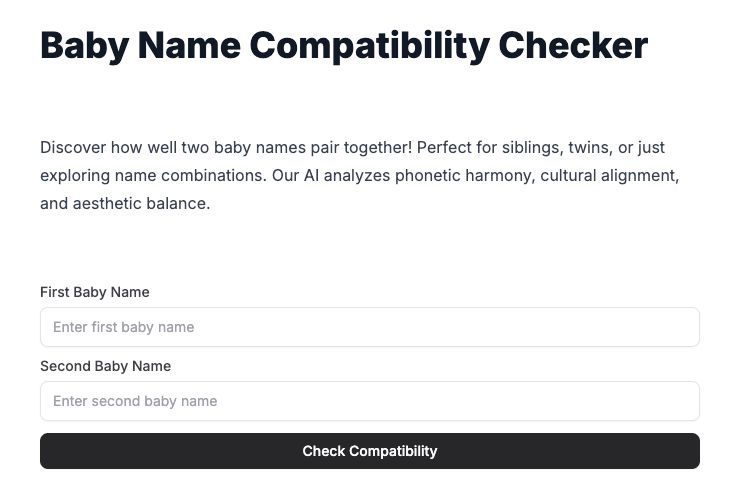Click the "First Baby Name" field label
Image resolution: width=739 pixels, height=491 pixels.
pos(95,292)
